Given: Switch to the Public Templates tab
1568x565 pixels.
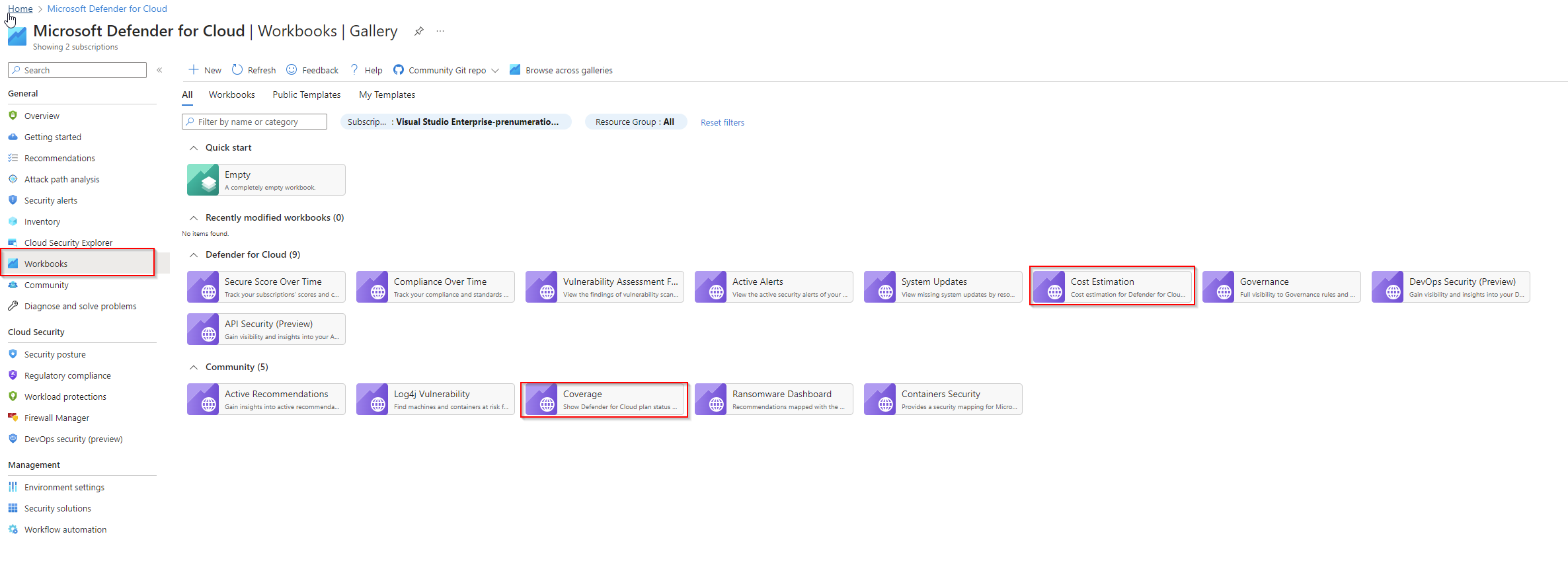Looking at the screenshot, I should click(x=307, y=95).
